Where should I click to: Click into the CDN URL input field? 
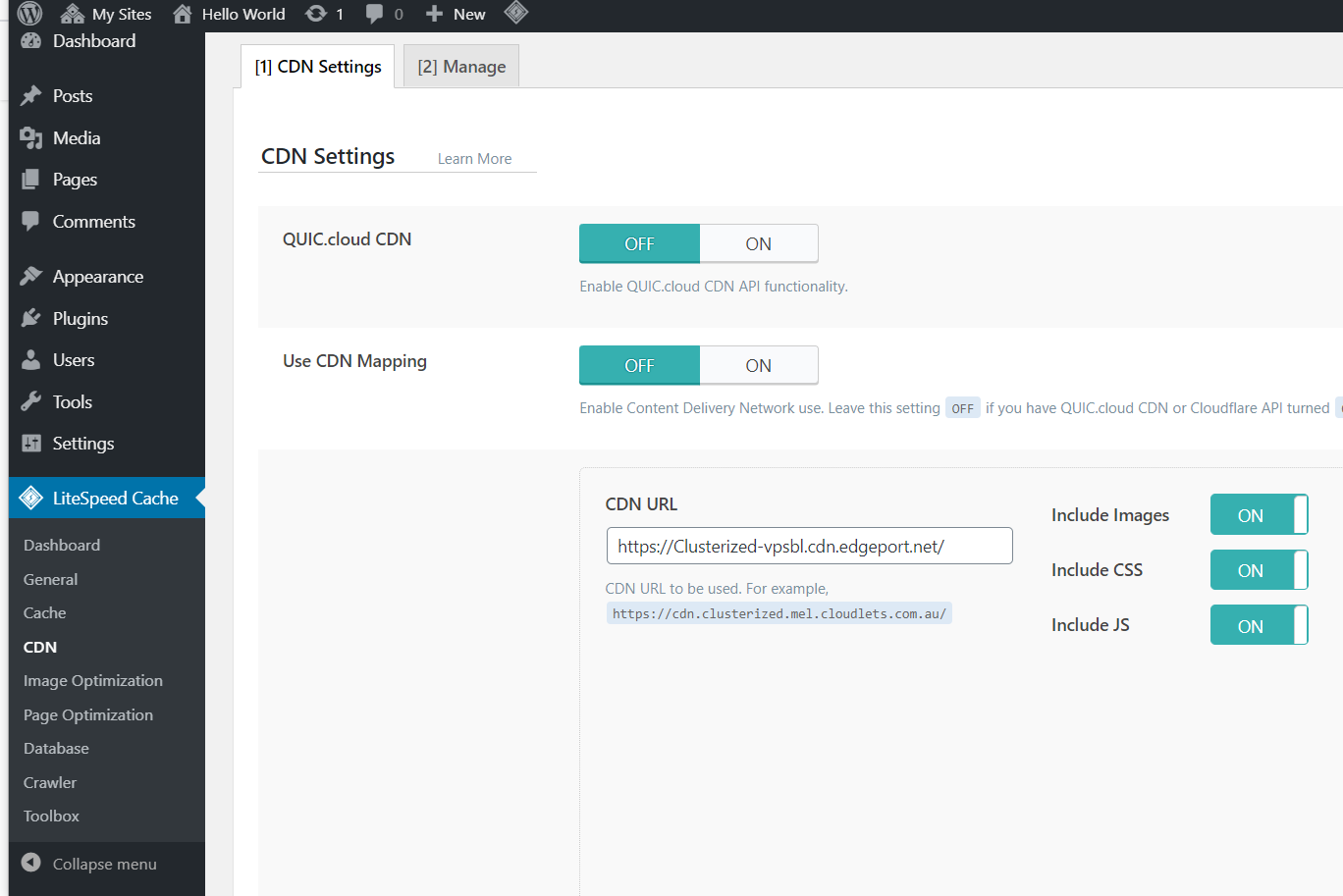[x=810, y=546]
